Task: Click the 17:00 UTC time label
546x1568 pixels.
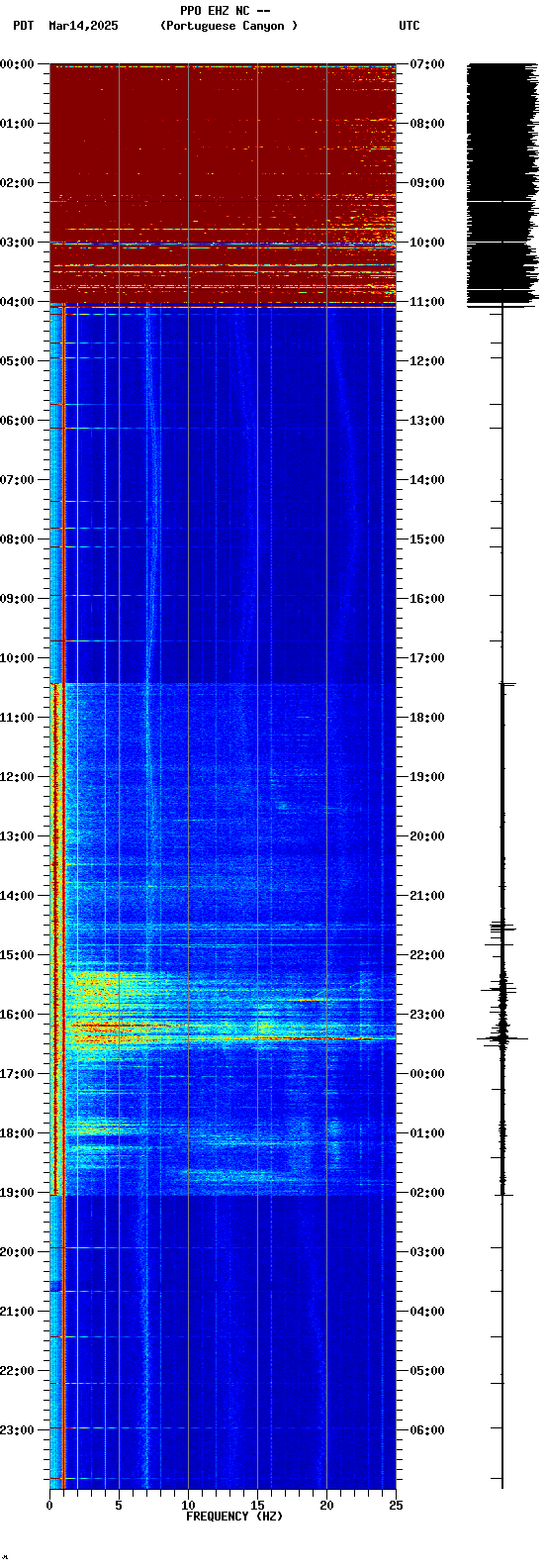Action: [x=426, y=657]
